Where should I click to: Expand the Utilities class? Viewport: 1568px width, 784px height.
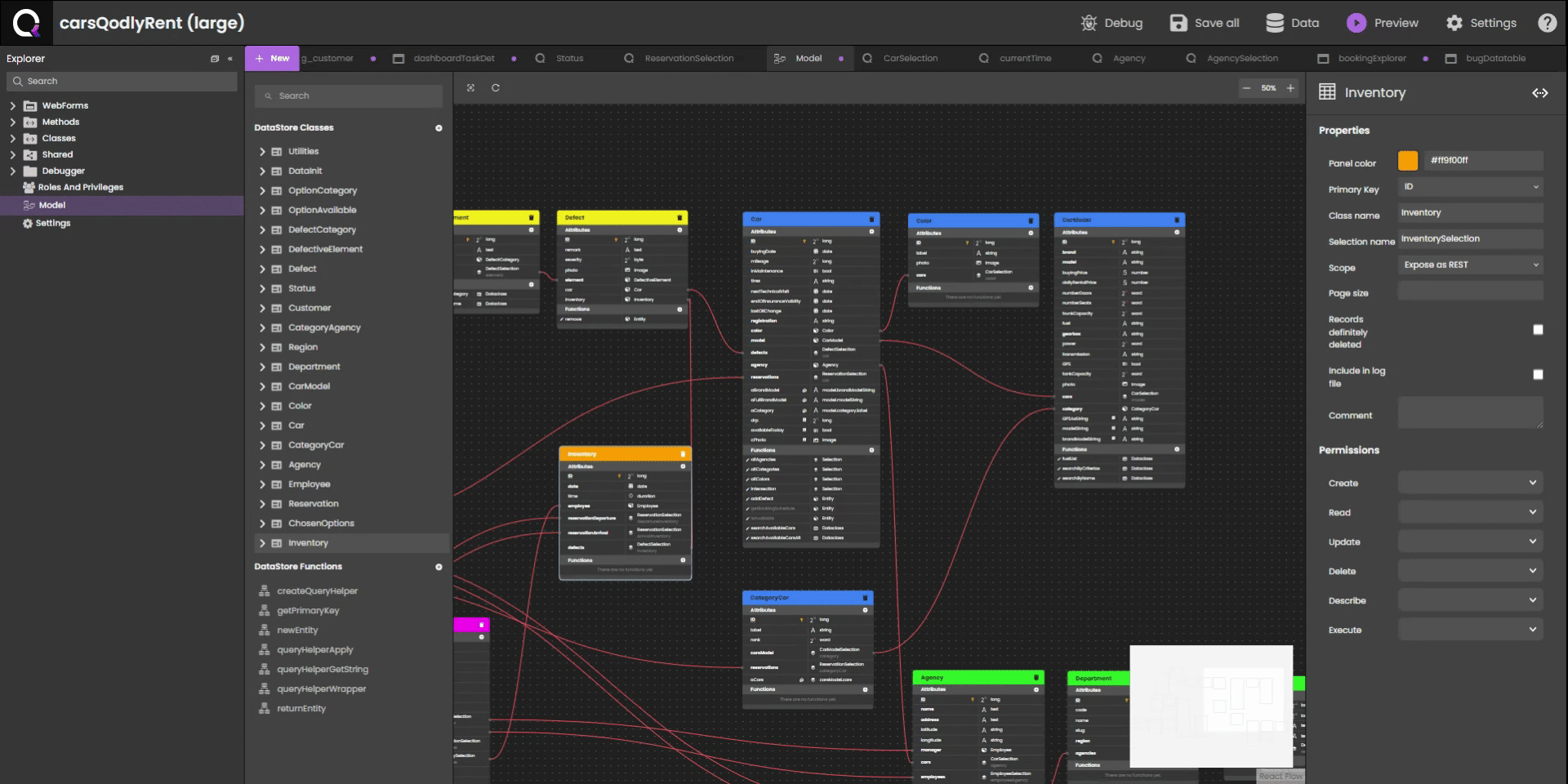pos(262,151)
